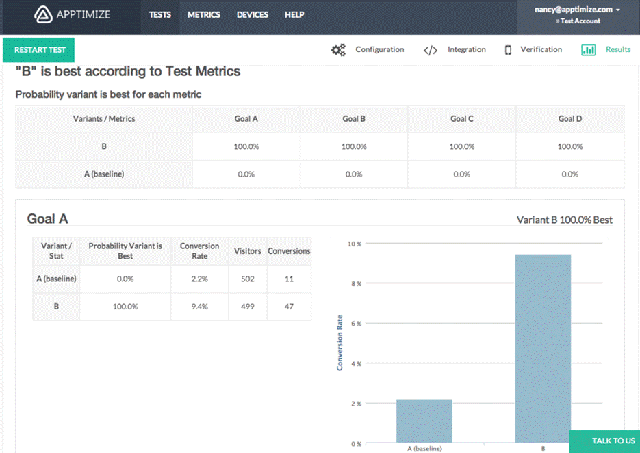Screen dimensions: 640x453
Task: Click the A (baseline) bar in chart
Action: coord(424,420)
